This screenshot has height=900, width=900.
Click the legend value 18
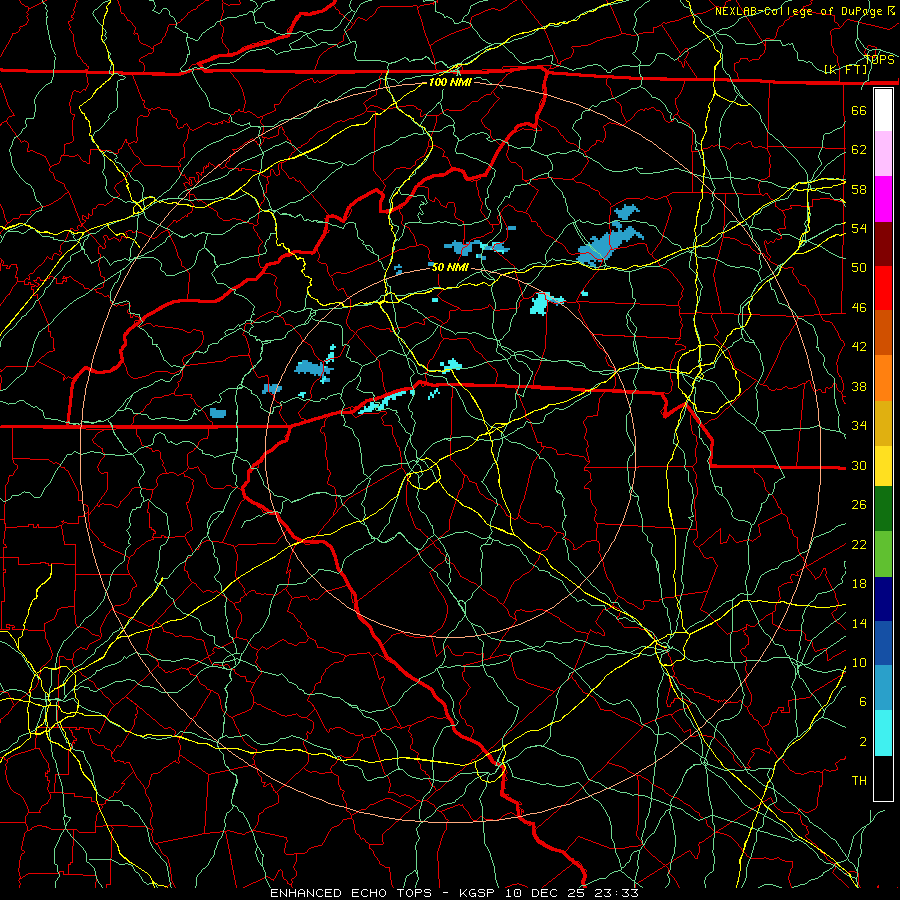point(859,584)
